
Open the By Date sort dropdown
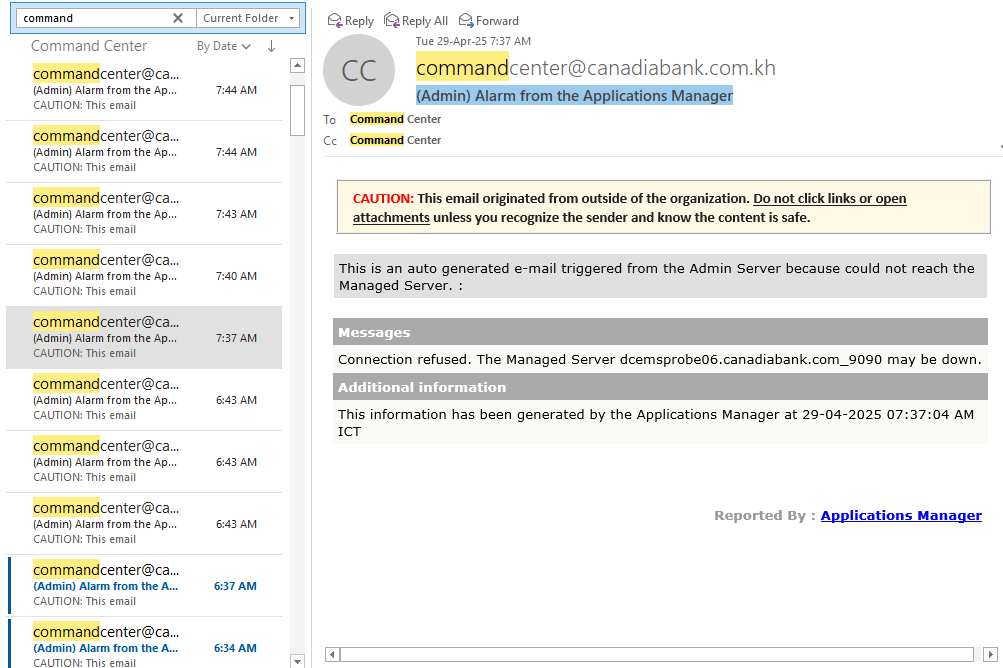pos(223,46)
